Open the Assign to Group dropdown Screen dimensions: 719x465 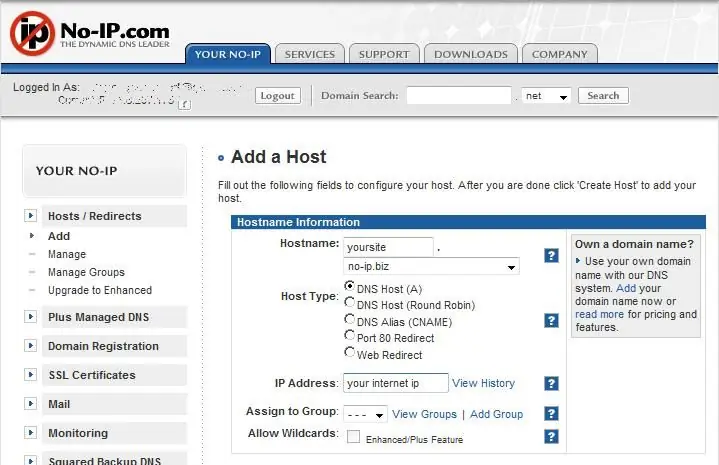pyautogui.click(x=365, y=415)
